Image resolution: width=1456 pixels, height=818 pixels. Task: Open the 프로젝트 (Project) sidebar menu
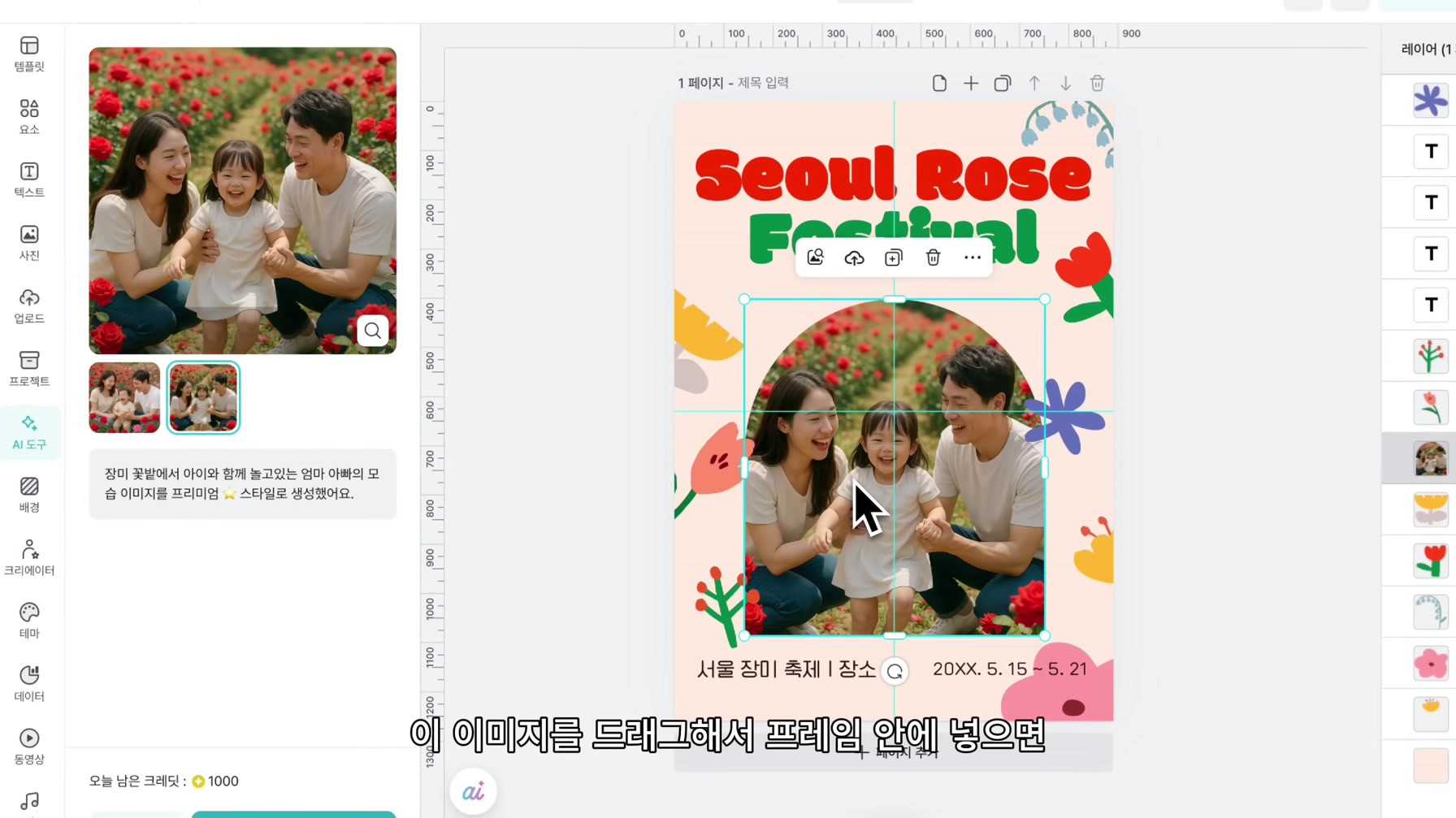[x=29, y=368]
